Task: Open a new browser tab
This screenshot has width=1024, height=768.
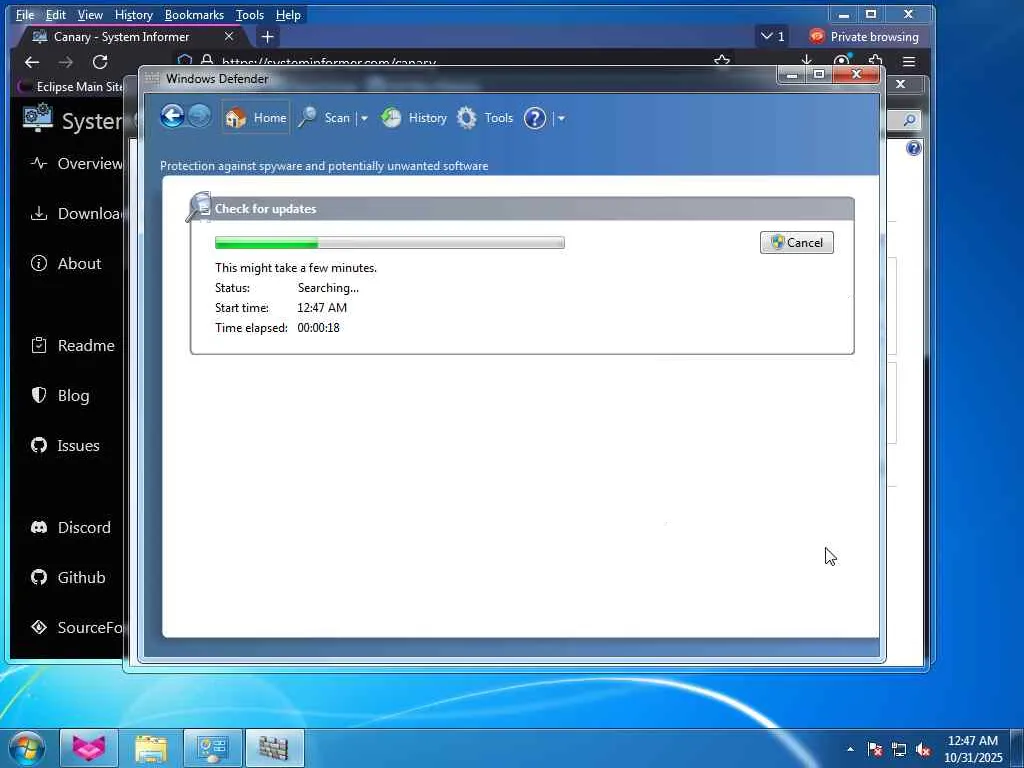Action: point(267,37)
